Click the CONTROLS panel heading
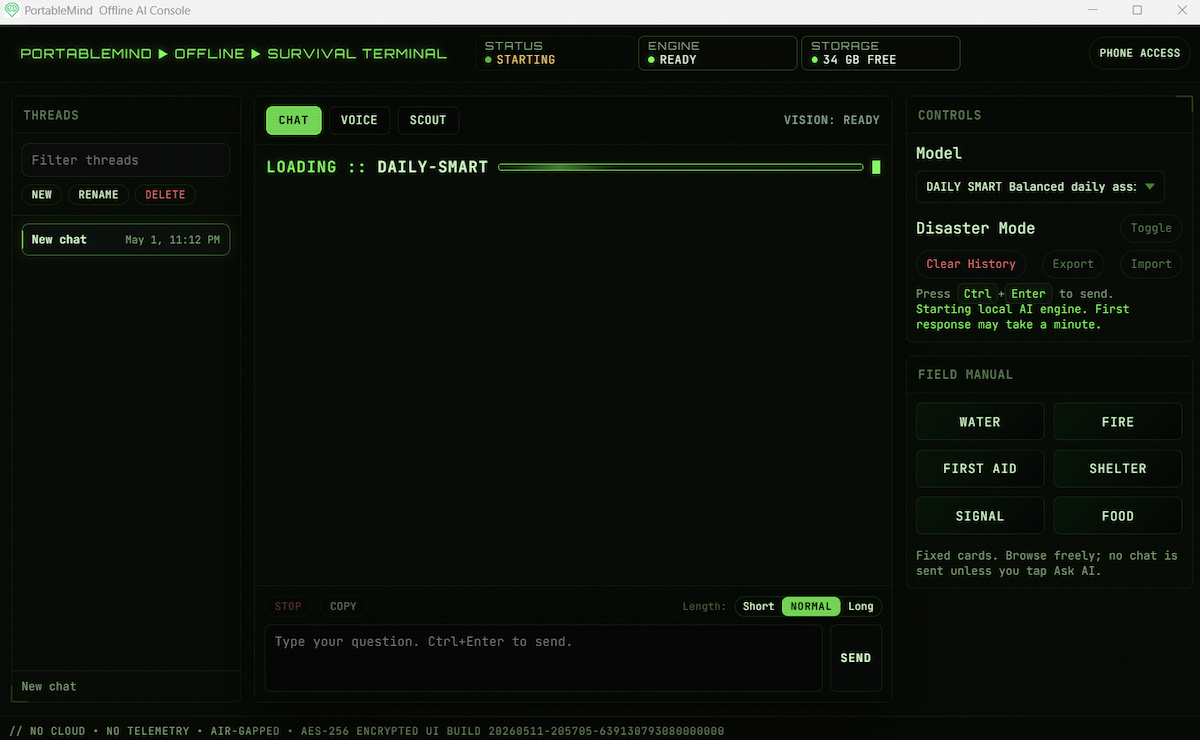Viewport: 1200px width, 740px height. (x=950, y=115)
